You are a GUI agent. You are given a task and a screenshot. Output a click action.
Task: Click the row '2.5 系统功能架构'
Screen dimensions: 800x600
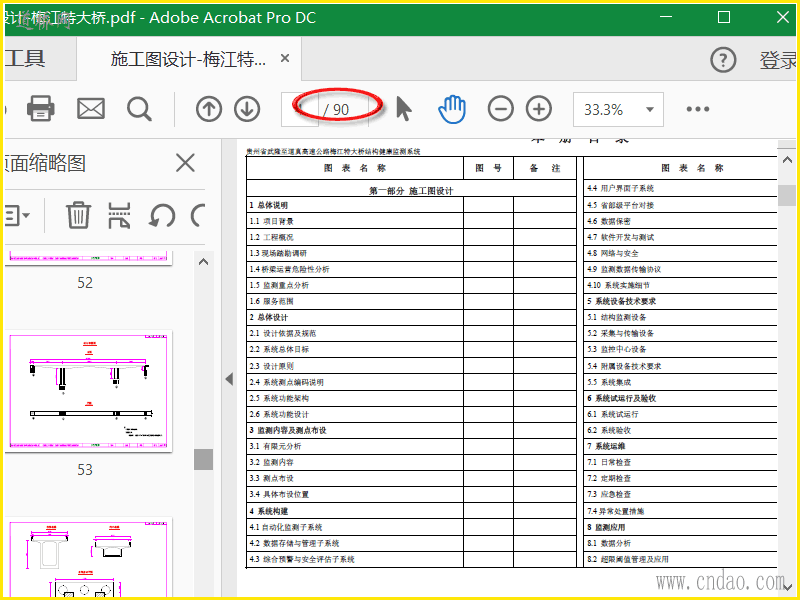point(355,398)
